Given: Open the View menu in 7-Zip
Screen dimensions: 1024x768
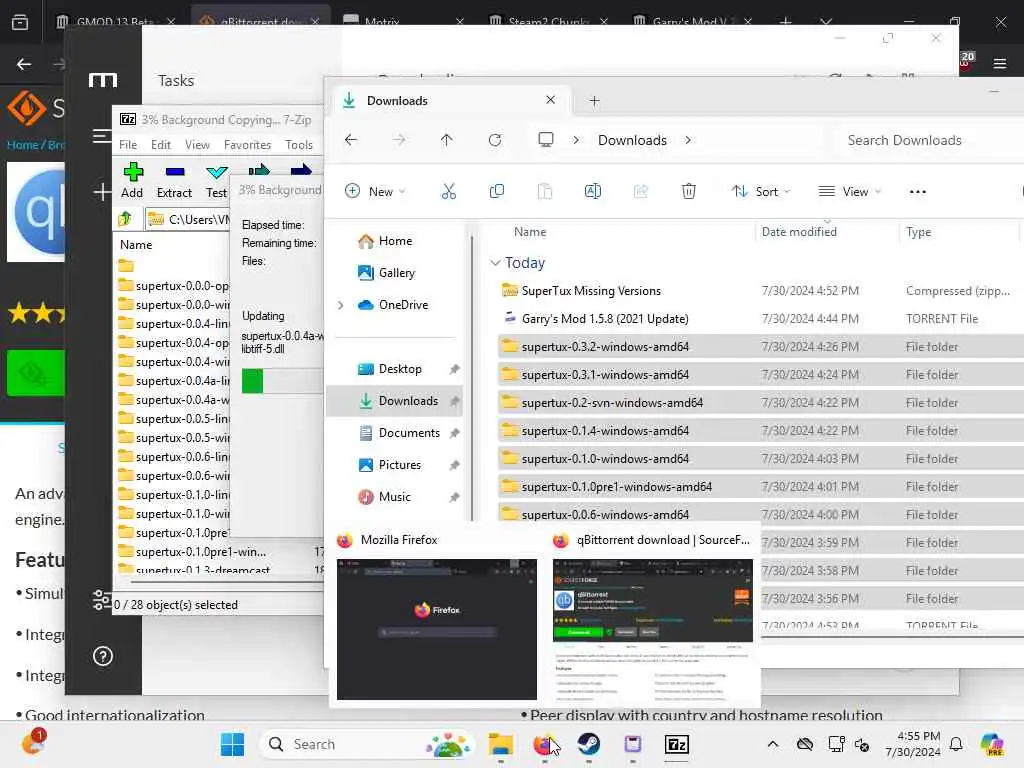Looking at the screenshot, I should point(197,144).
